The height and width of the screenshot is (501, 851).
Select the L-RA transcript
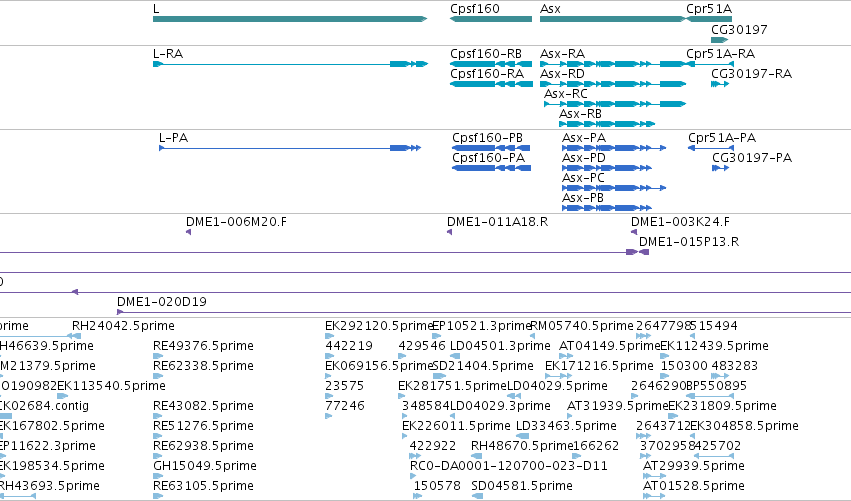point(290,64)
